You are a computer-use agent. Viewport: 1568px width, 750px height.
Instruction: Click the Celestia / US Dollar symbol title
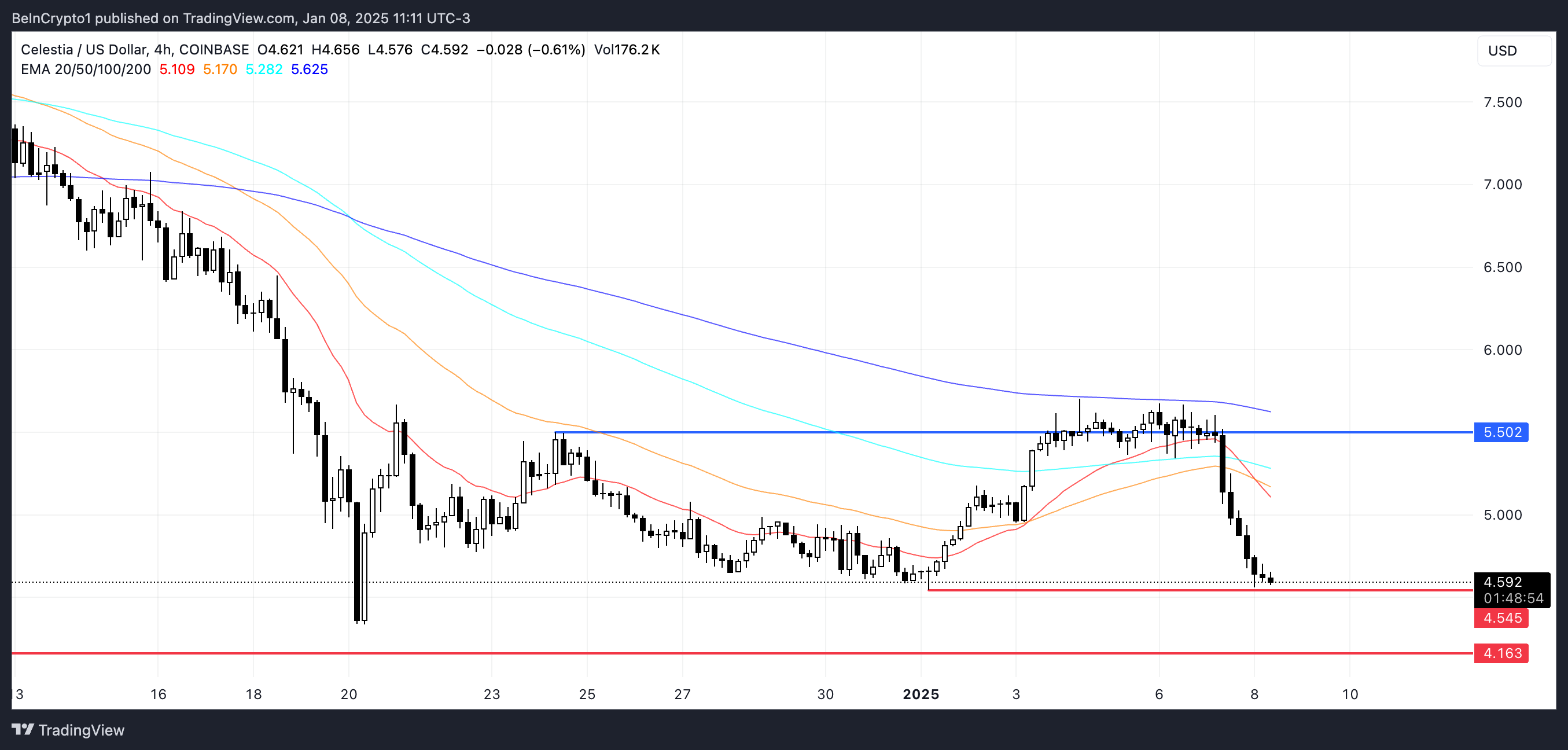(x=83, y=49)
